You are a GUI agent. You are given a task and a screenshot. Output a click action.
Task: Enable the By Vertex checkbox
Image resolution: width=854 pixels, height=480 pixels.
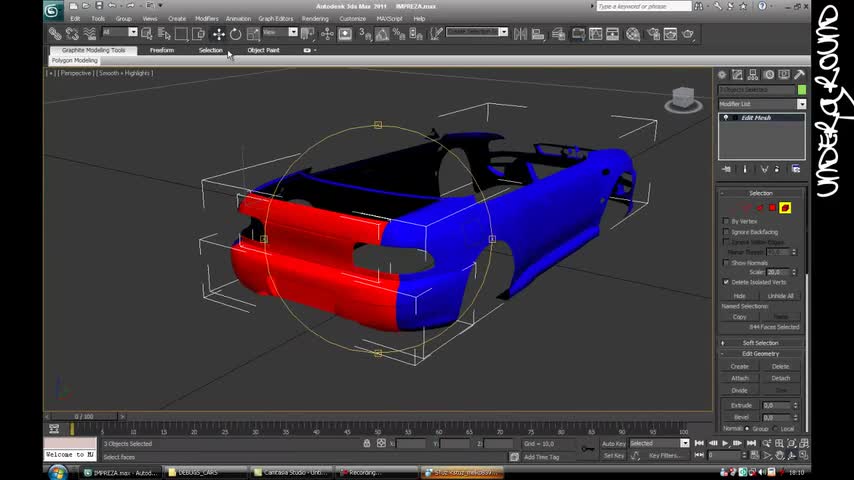coord(726,221)
